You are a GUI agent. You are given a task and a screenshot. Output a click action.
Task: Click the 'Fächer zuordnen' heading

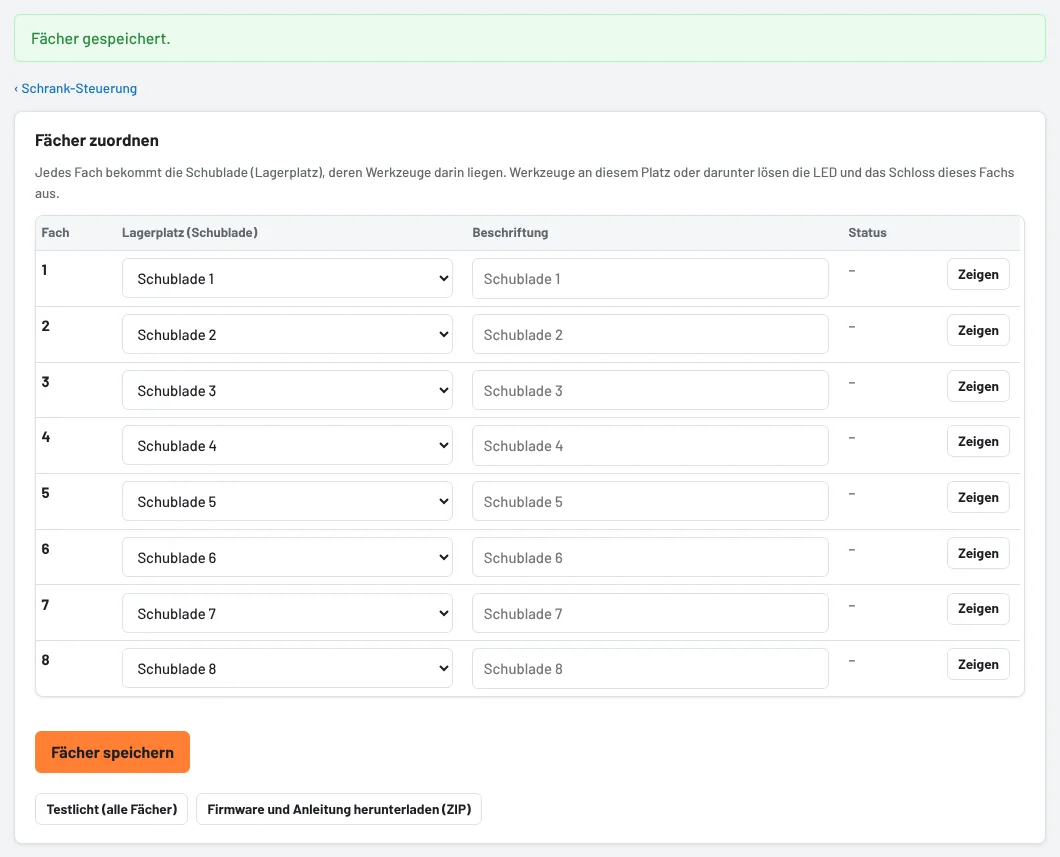(97, 141)
